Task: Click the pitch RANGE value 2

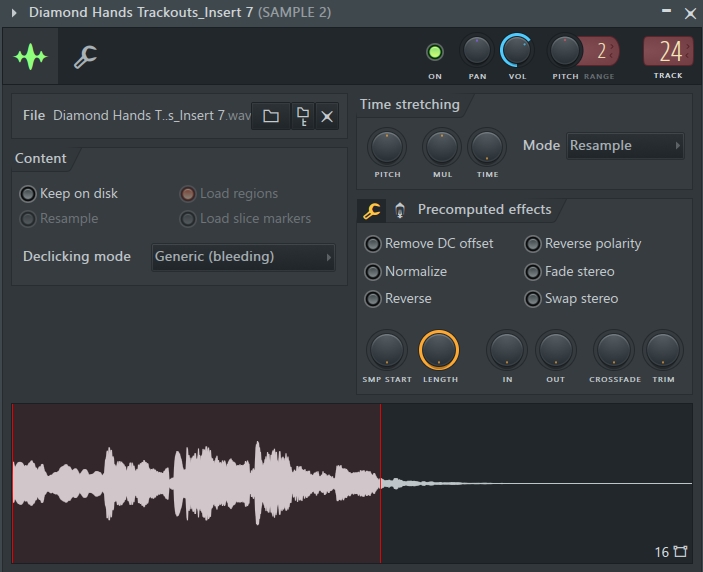Action: point(601,51)
